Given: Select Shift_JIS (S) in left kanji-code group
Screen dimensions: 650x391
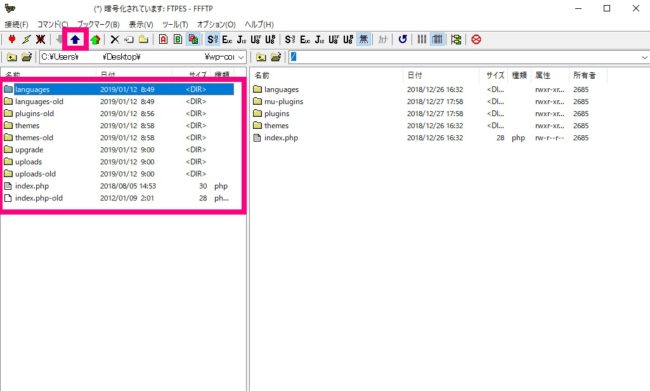Looking at the screenshot, I should (x=212, y=39).
